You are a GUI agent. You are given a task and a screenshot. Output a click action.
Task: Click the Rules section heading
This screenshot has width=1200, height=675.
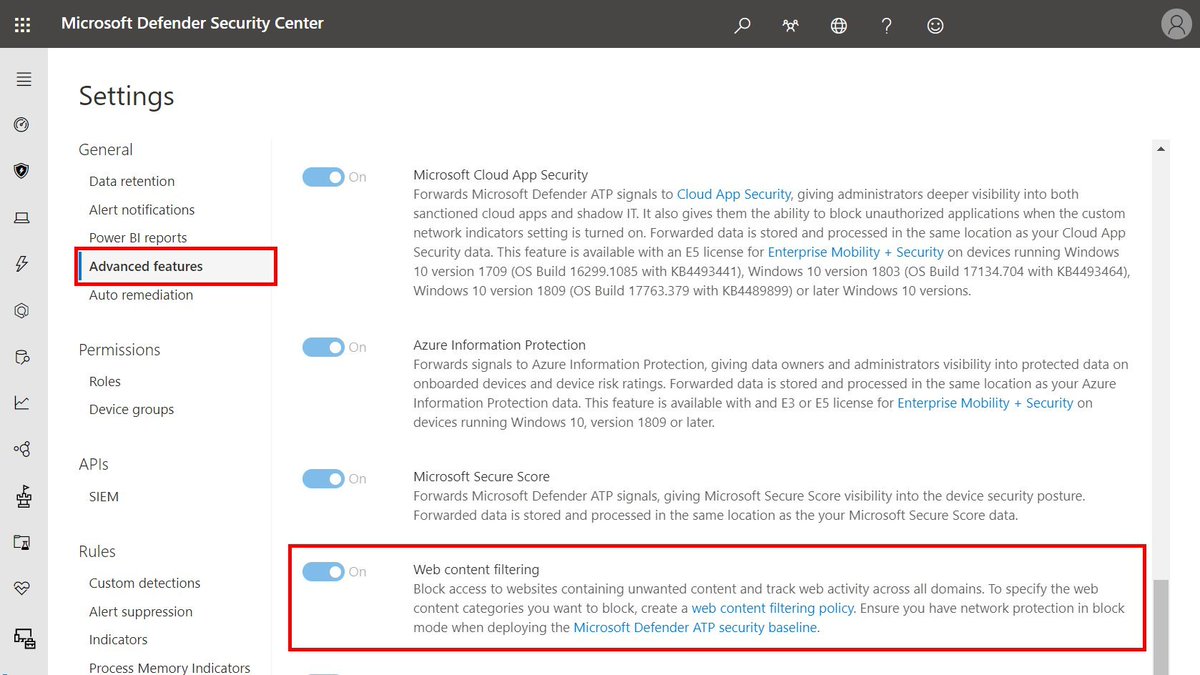[x=98, y=551]
